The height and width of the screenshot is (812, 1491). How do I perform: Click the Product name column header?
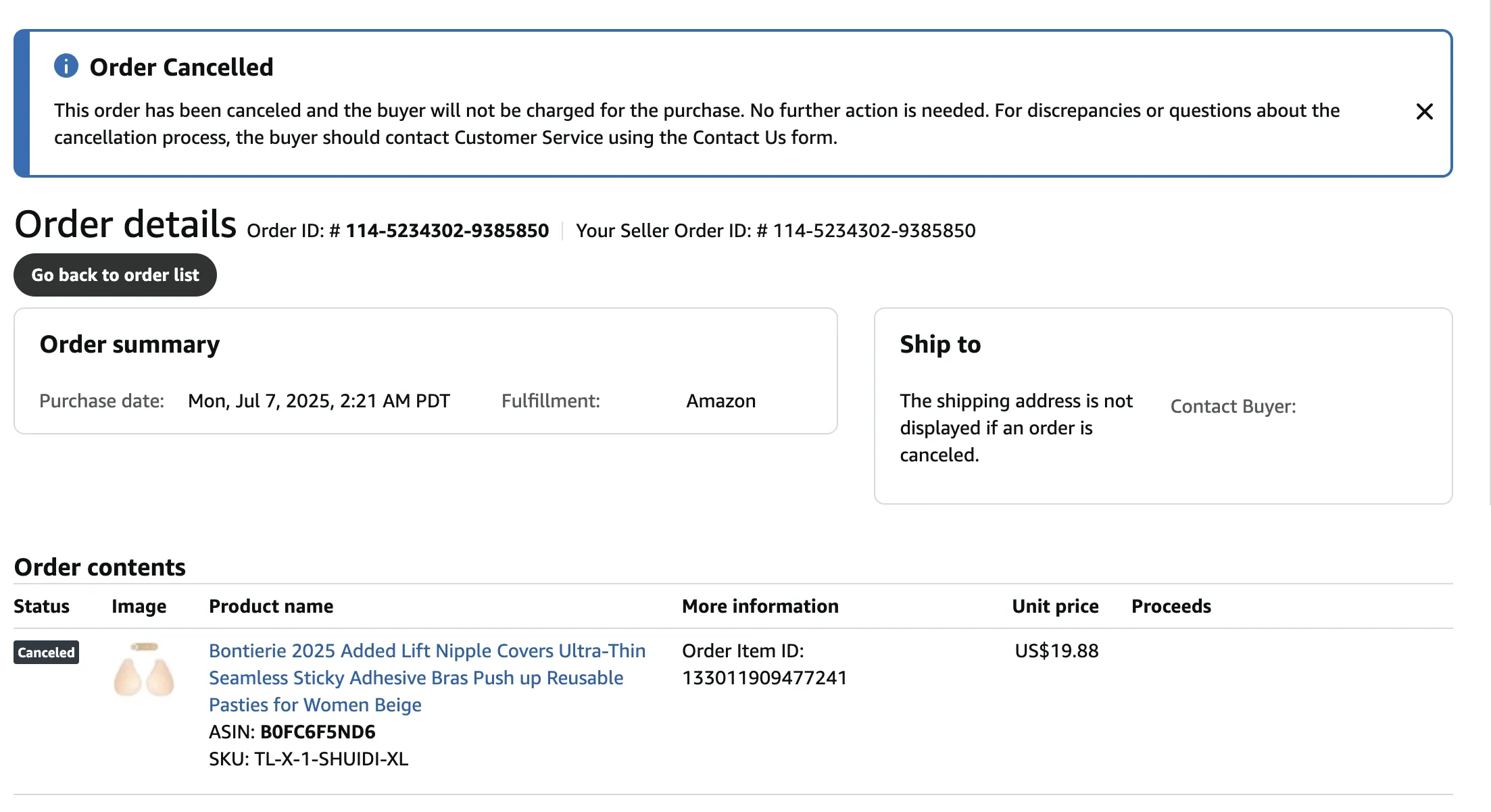click(x=271, y=607)
